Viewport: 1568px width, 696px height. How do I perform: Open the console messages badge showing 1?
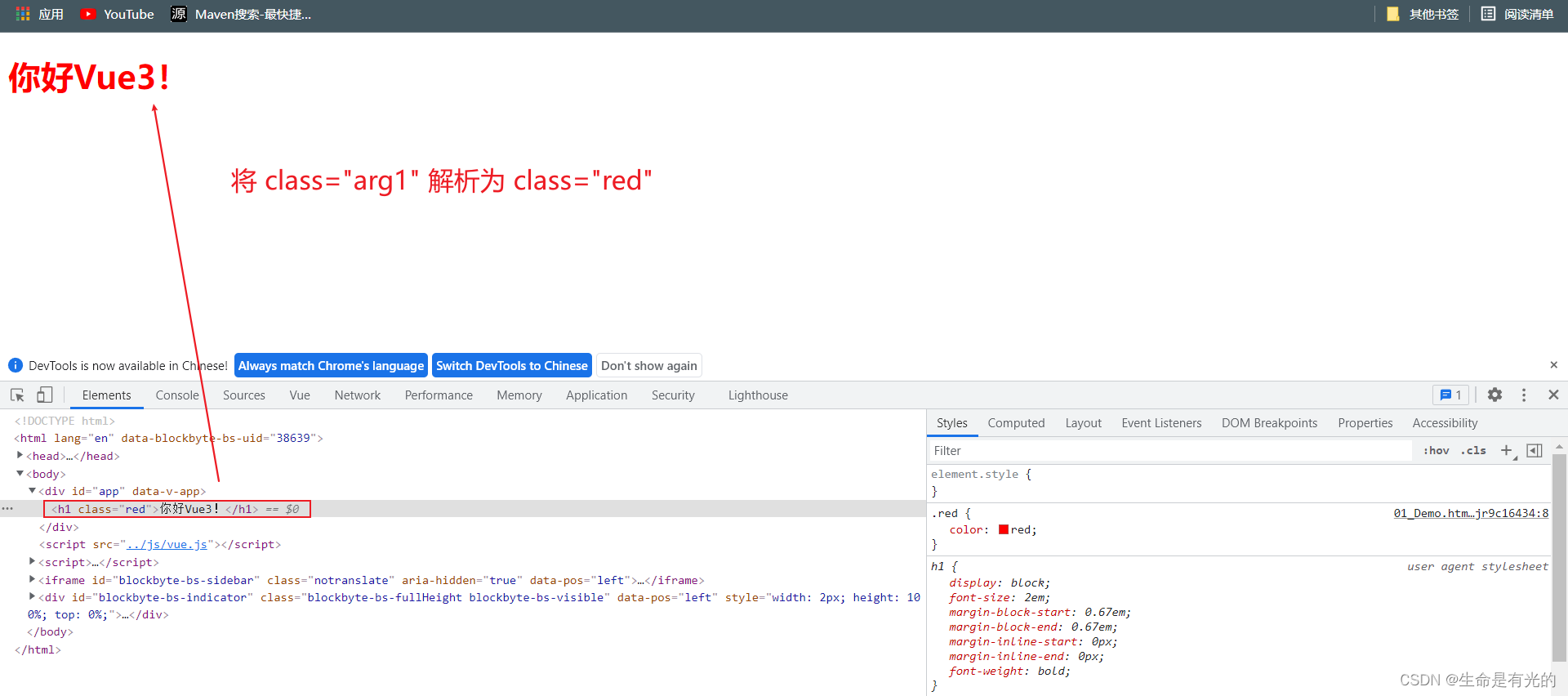(x=1450, y=395)
